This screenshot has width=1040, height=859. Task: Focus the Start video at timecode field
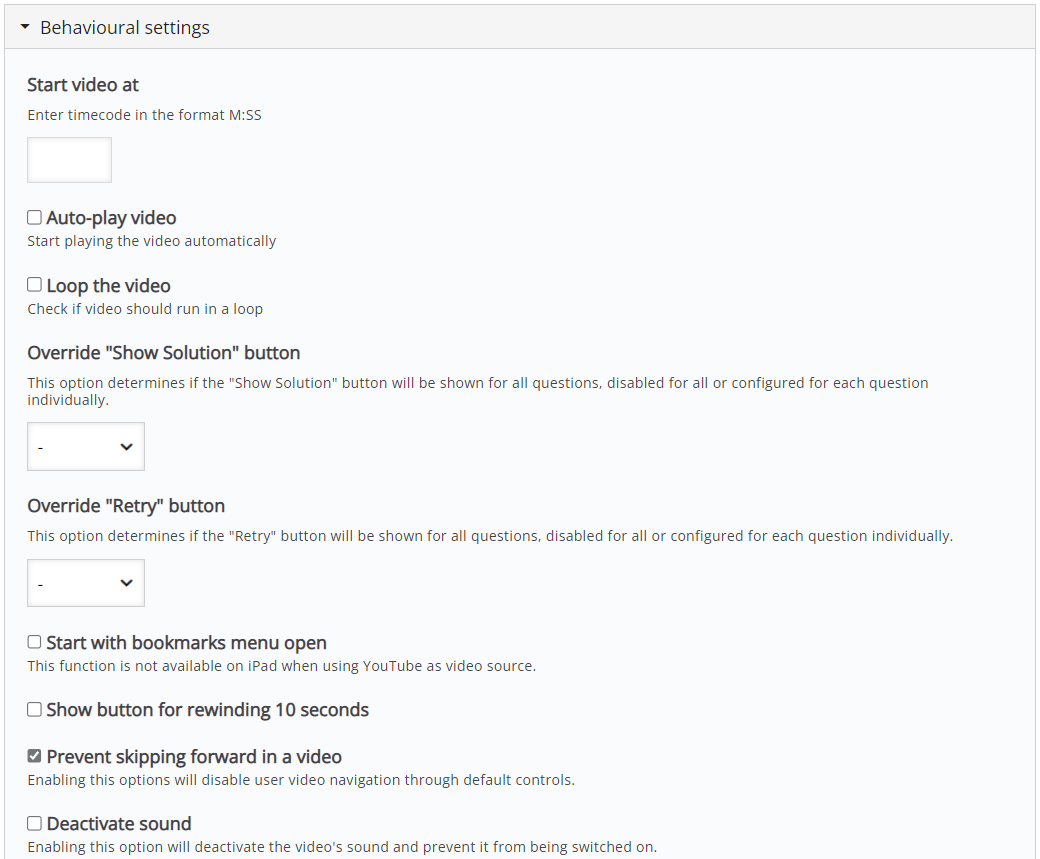point(69,160)
